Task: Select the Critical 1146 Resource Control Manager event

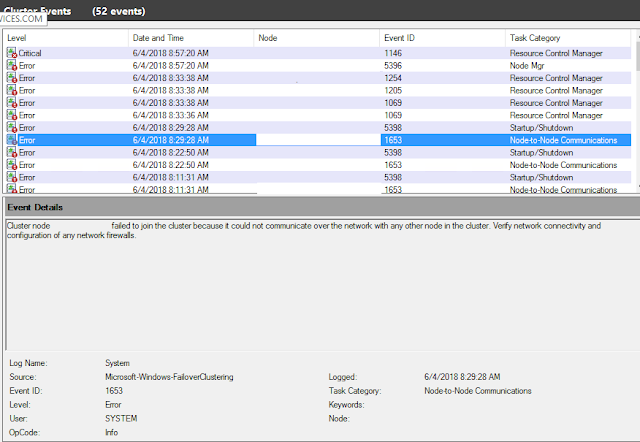Action: (x=317, y=53)
